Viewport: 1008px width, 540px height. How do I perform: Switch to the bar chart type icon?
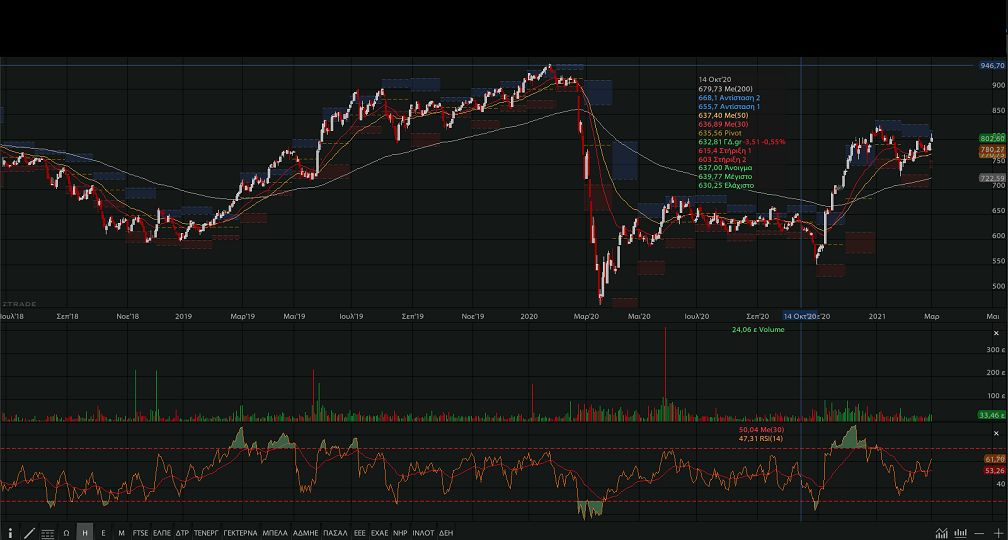960,533
